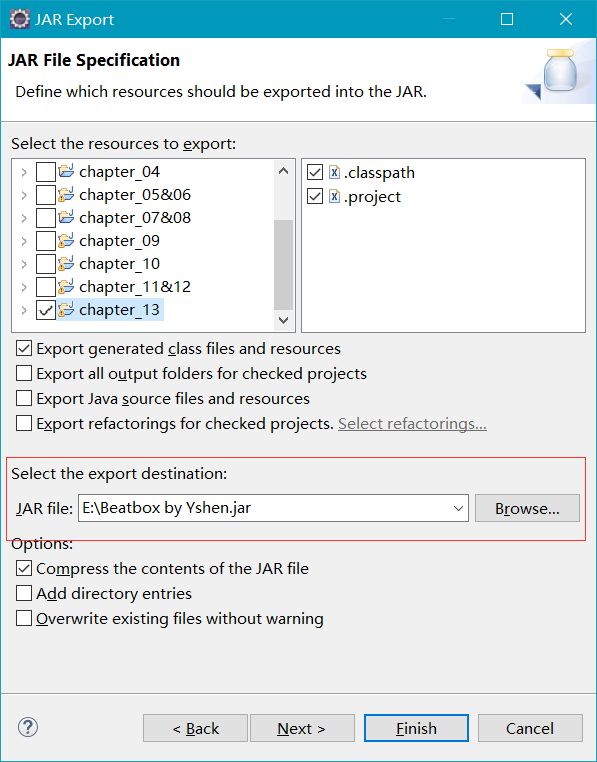Toggle Overwrite existing files without warning
Image resolution: width=597 pixels, height=762 pixels.
point(24,618)
